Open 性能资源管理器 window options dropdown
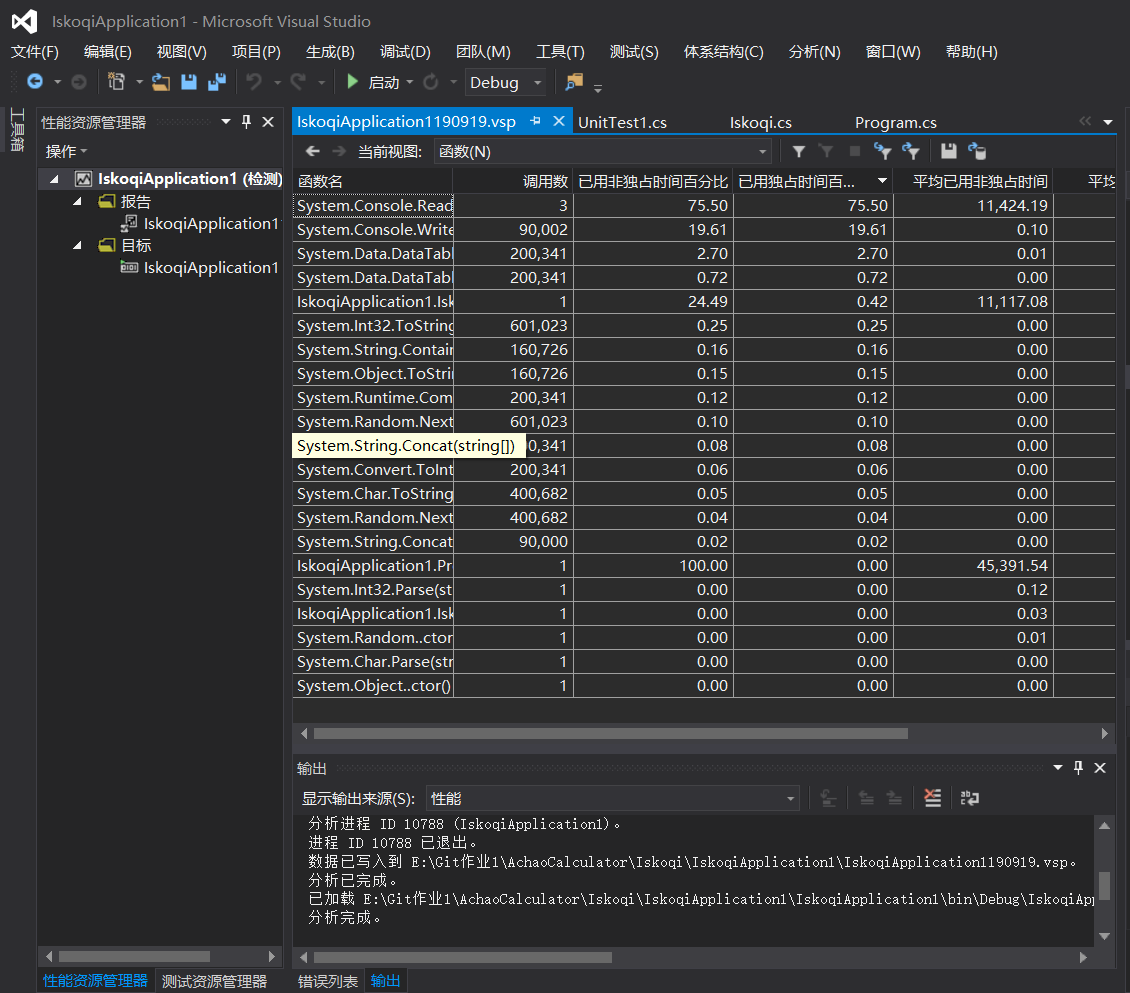This screenshot has height=993, width=1130. (x=226, y=122)
